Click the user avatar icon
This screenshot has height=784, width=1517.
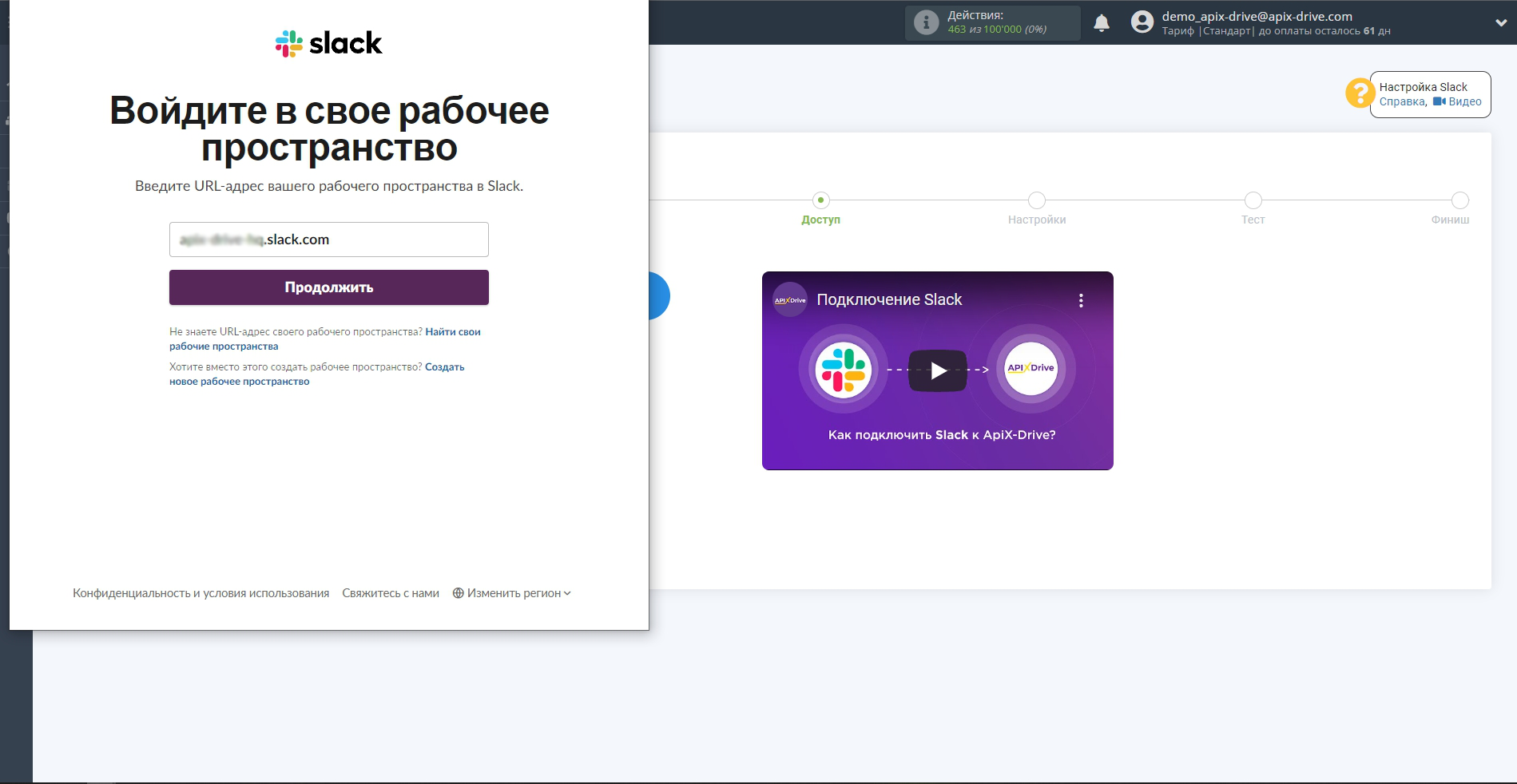click(1142, 22)
